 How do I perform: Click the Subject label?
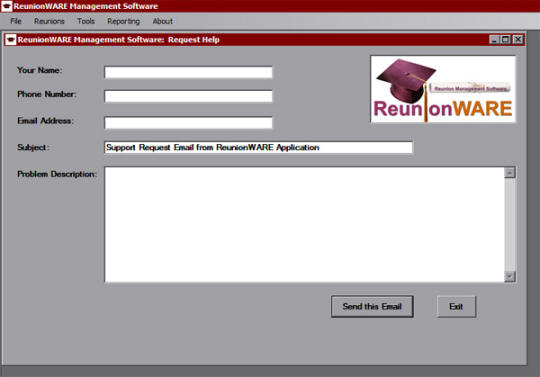33,147
